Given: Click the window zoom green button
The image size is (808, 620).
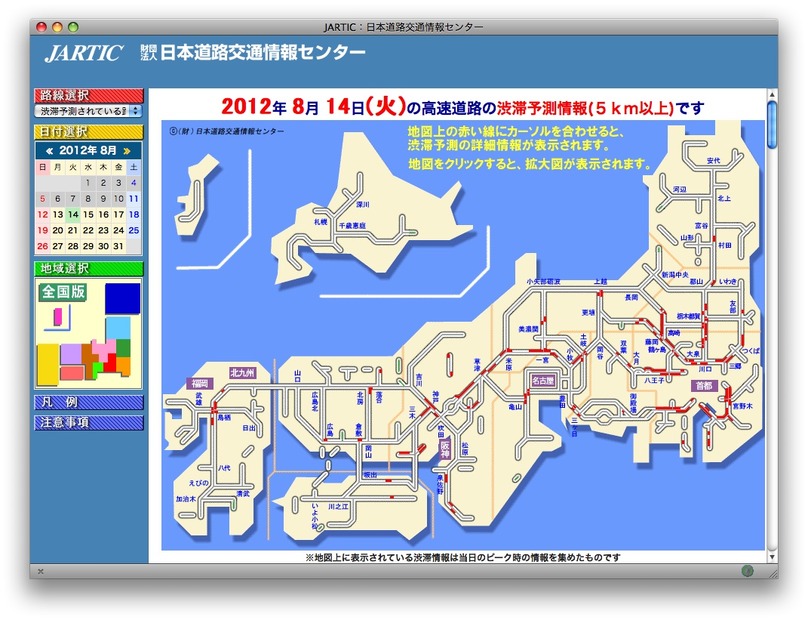Looking at the screenshot, I should 74,27.
